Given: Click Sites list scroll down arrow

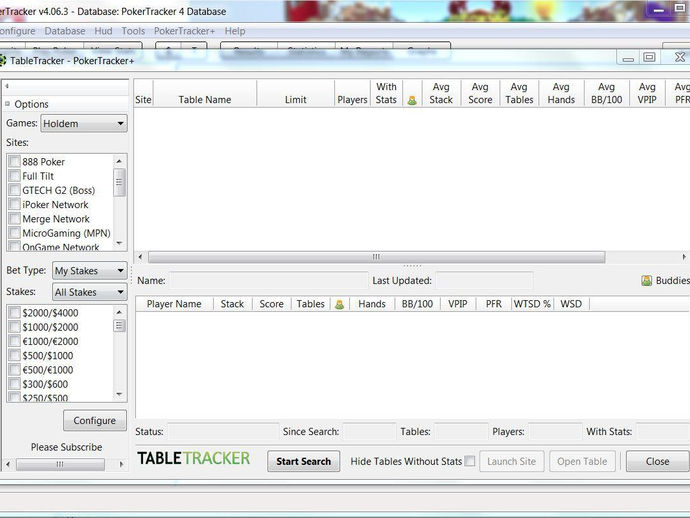Looking at the screenshot, I should click(119, 243).
